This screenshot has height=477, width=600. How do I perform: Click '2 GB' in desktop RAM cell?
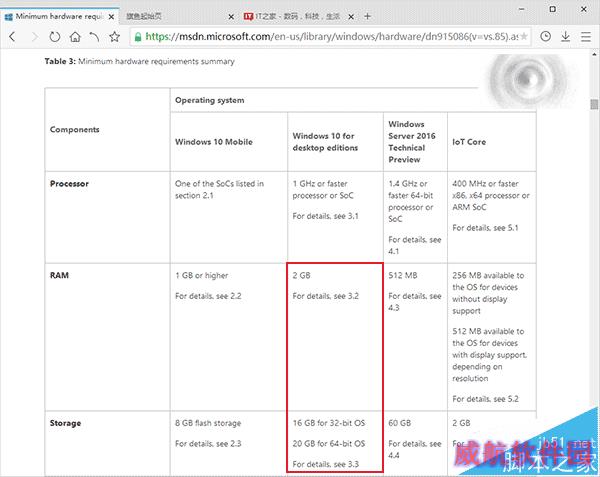302,275
